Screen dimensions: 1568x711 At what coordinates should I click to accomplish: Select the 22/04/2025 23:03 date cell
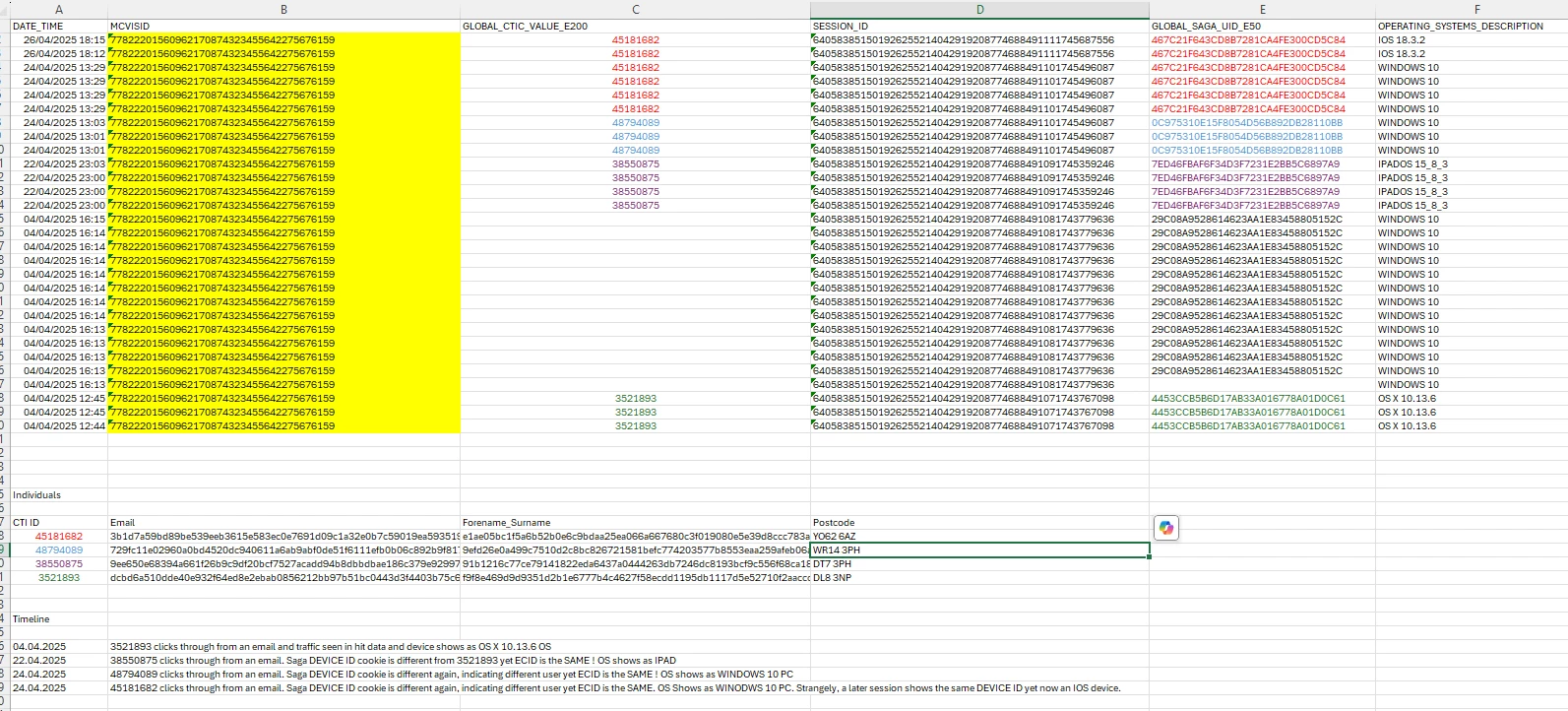tap(59, 164)
